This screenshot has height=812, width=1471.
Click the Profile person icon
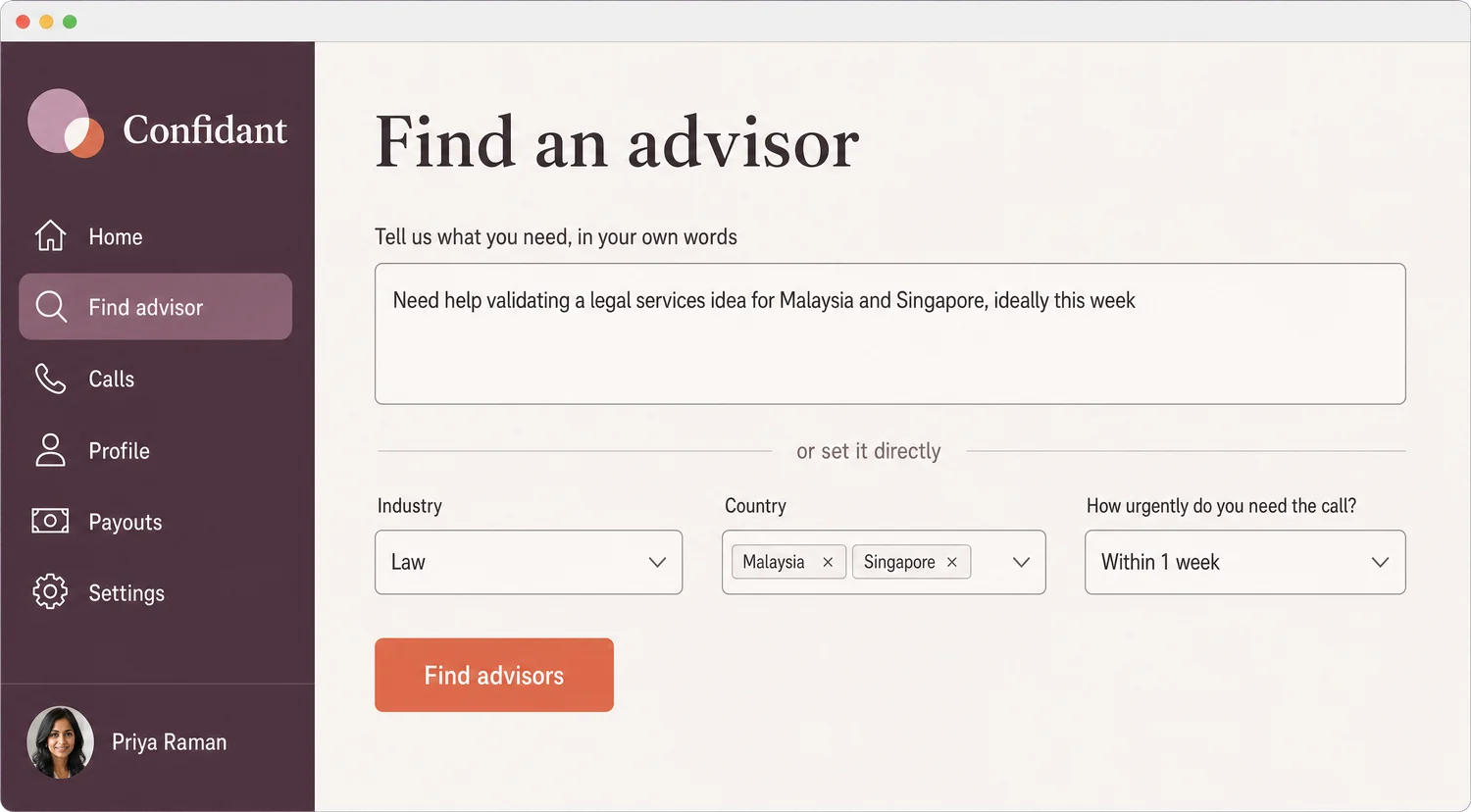coord(50,450)
